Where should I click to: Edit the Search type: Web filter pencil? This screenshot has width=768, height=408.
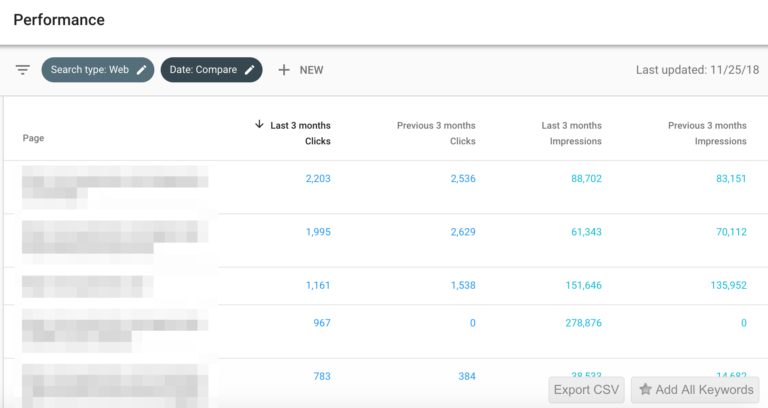click(142, 70)
